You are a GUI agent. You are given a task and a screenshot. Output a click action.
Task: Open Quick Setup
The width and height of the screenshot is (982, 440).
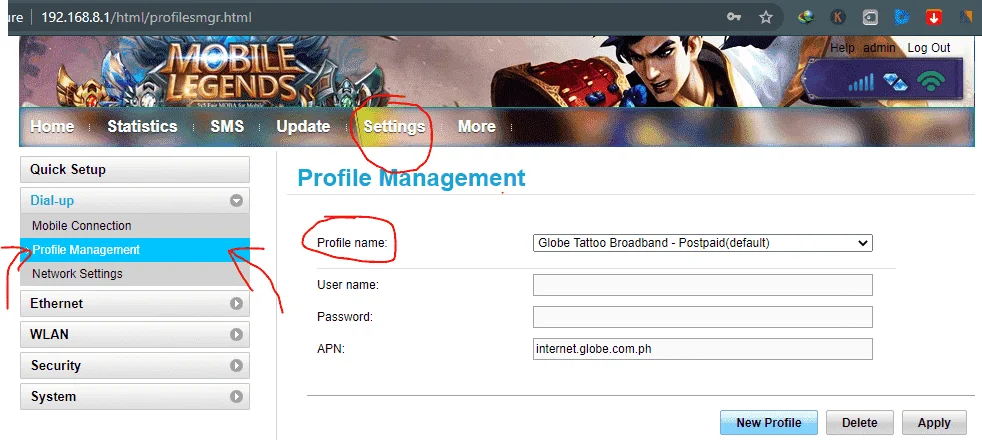[x=135, y=170]
